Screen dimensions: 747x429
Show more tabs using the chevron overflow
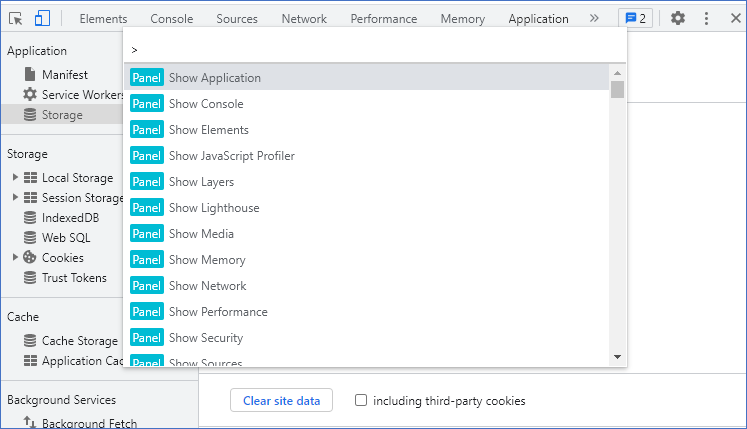point(594,18)
